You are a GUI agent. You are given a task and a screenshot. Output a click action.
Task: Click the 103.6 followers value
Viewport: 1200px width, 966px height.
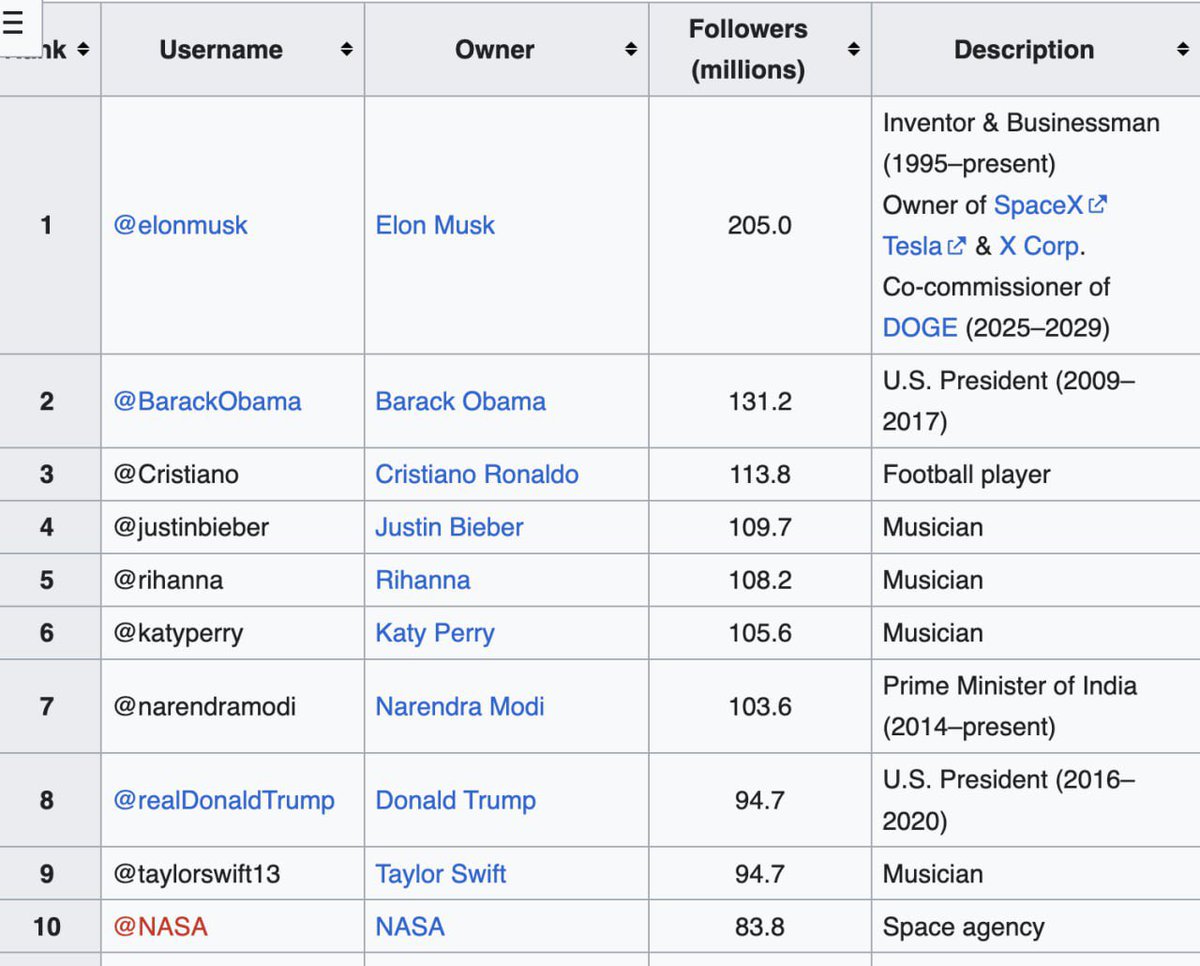(x=759, y=706)
